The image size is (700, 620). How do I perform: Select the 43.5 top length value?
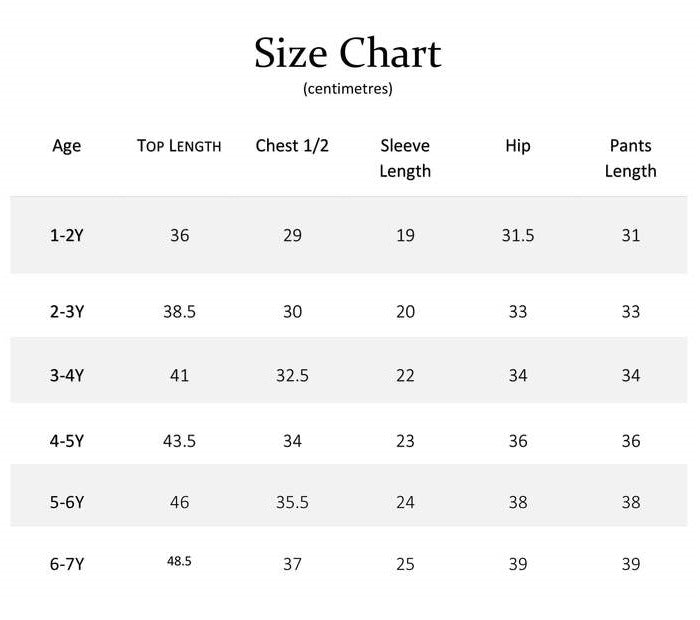[179, 441]
